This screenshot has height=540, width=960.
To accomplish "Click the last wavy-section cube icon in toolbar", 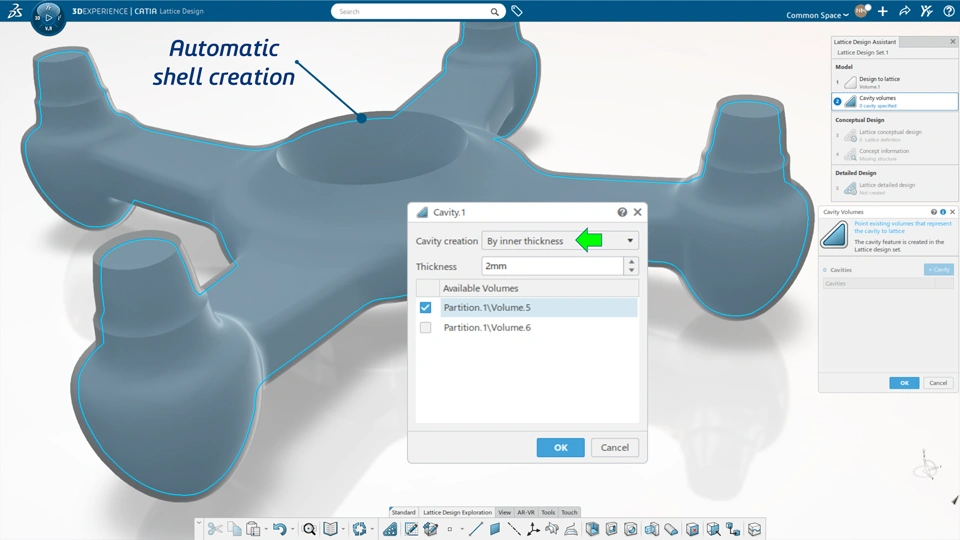I will click(754, 528).
